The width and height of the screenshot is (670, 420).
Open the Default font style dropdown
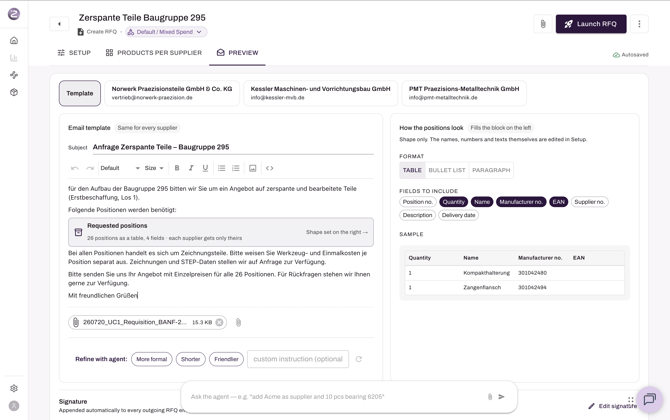click(x=120, y=168)
